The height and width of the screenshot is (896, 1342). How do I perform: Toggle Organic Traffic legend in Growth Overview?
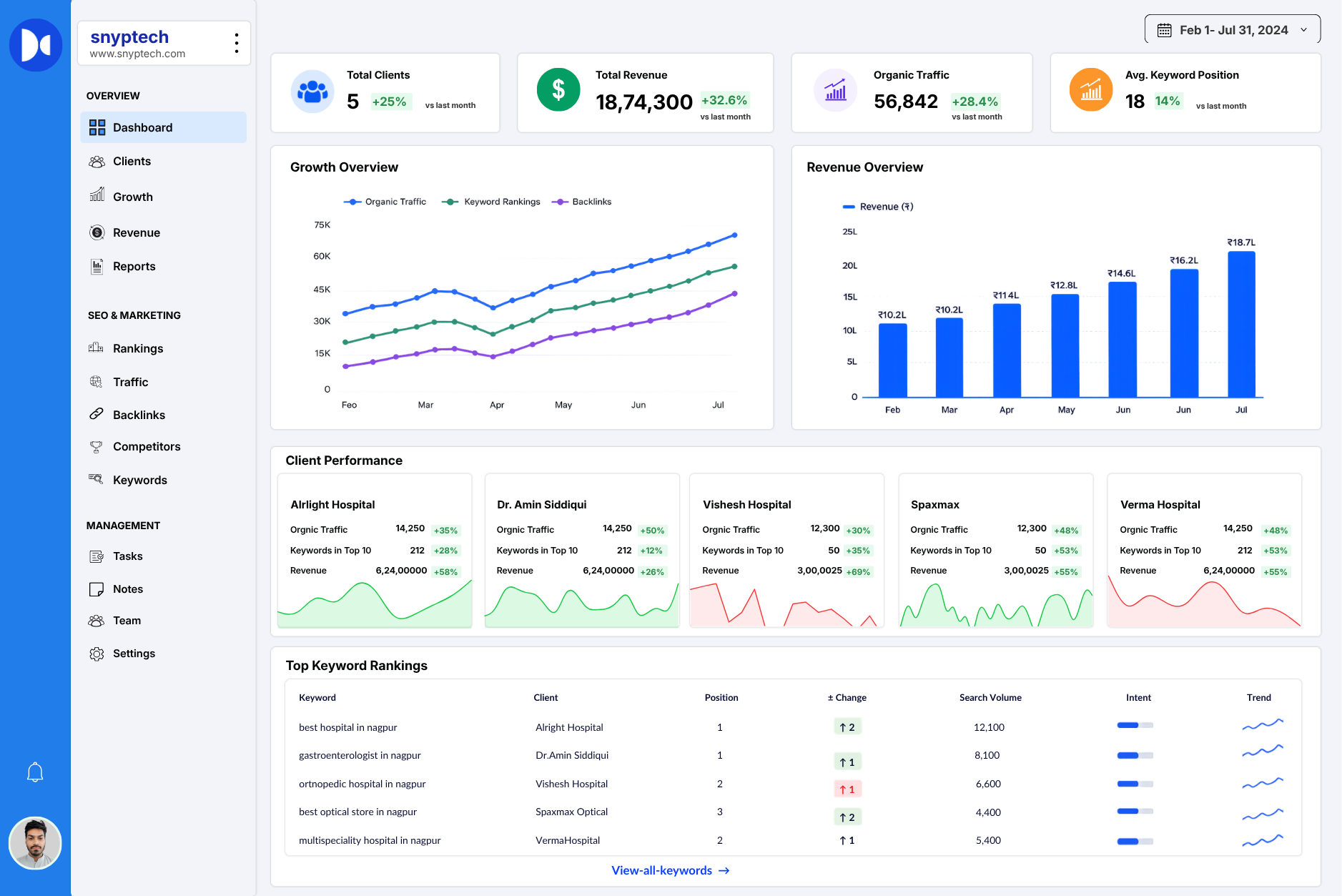coord(385,202)
